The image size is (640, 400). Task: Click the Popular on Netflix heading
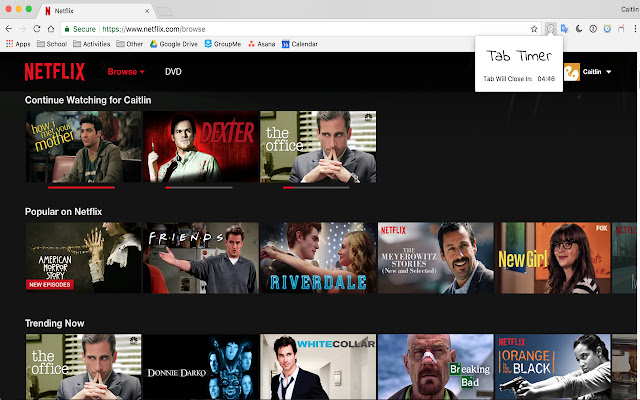point(63,211)
